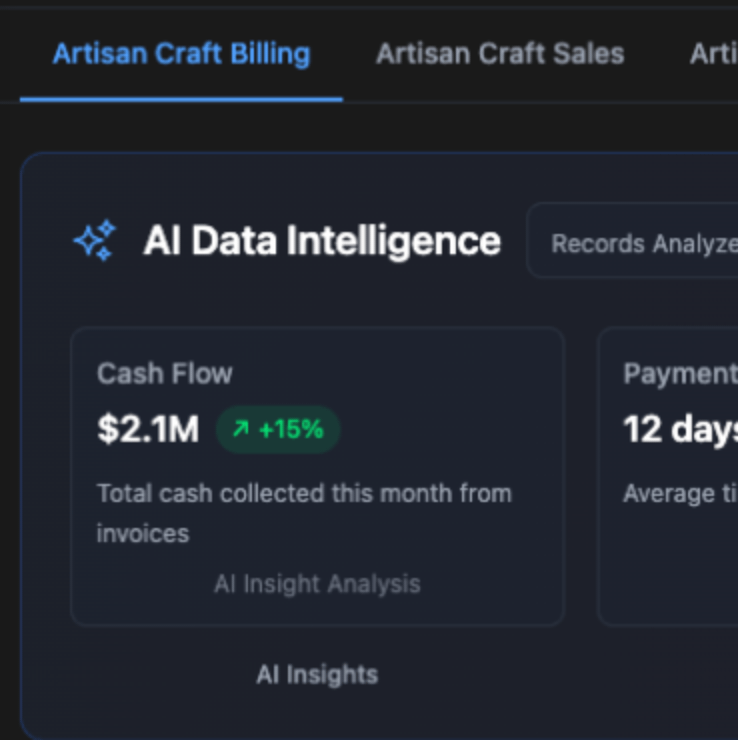Click the 12 days metric value
738x740 pixels.
point(680,429)
